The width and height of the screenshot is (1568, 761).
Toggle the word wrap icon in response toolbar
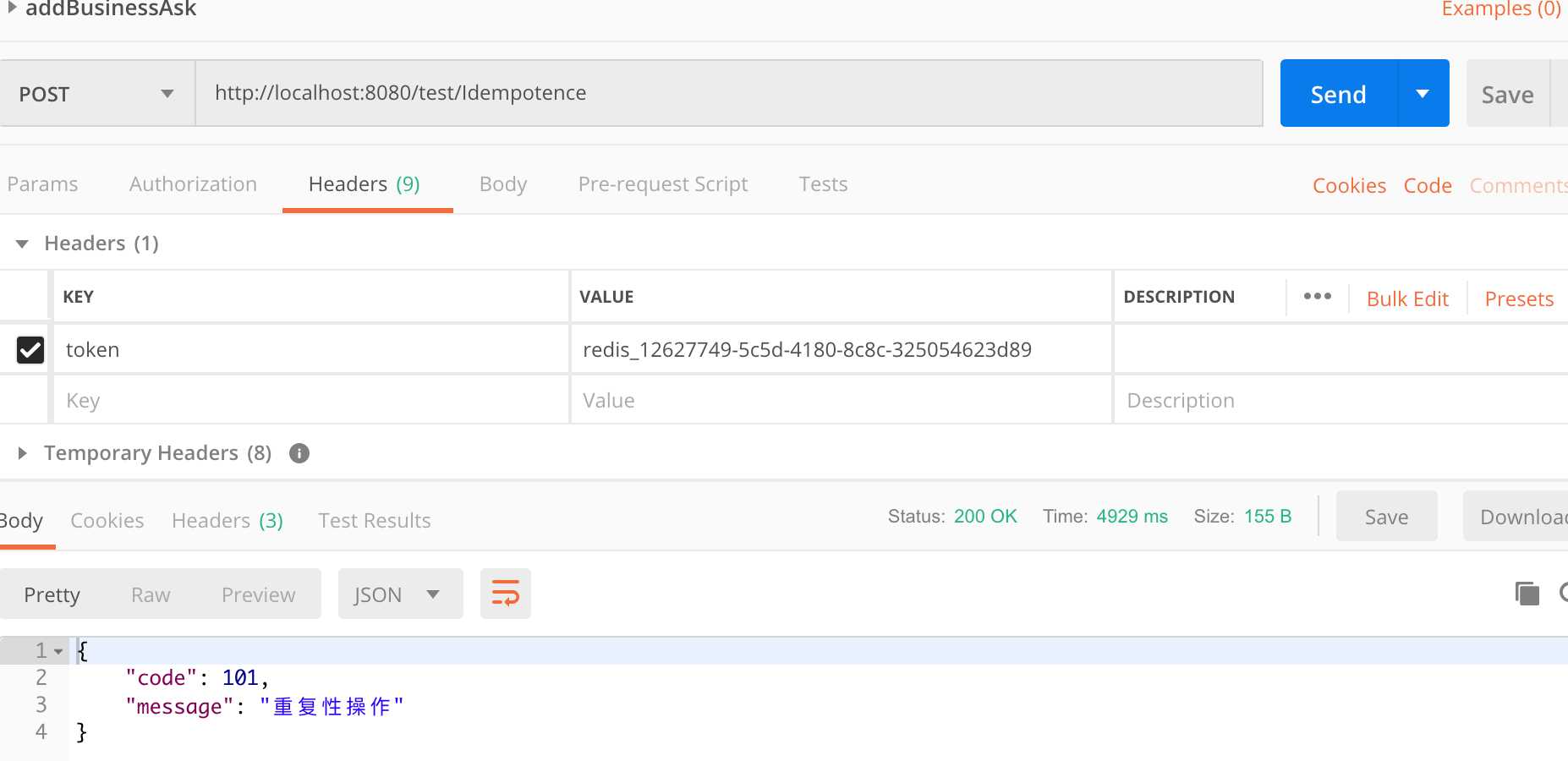coord(505,594)
